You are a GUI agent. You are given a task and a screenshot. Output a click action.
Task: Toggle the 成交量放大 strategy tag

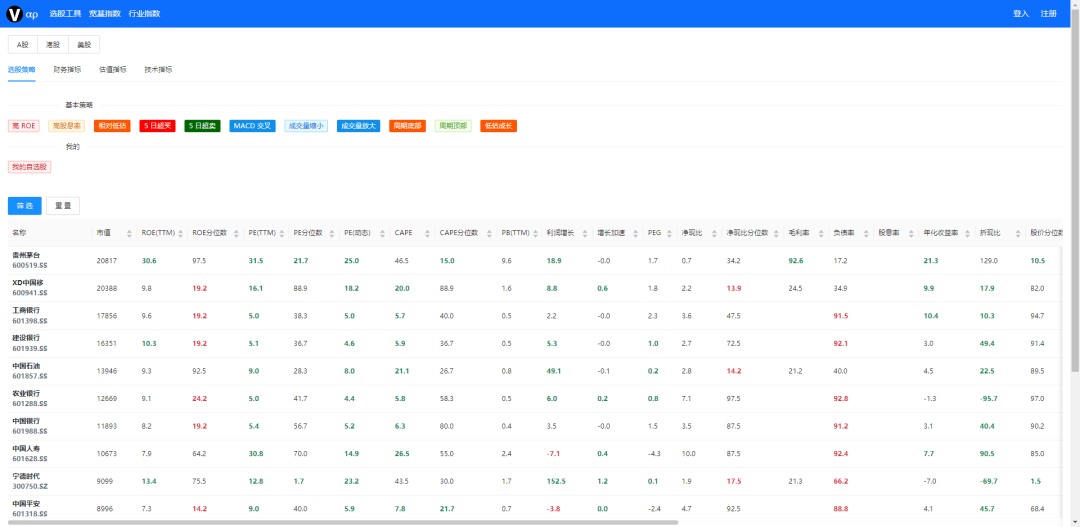pos(358,126)
